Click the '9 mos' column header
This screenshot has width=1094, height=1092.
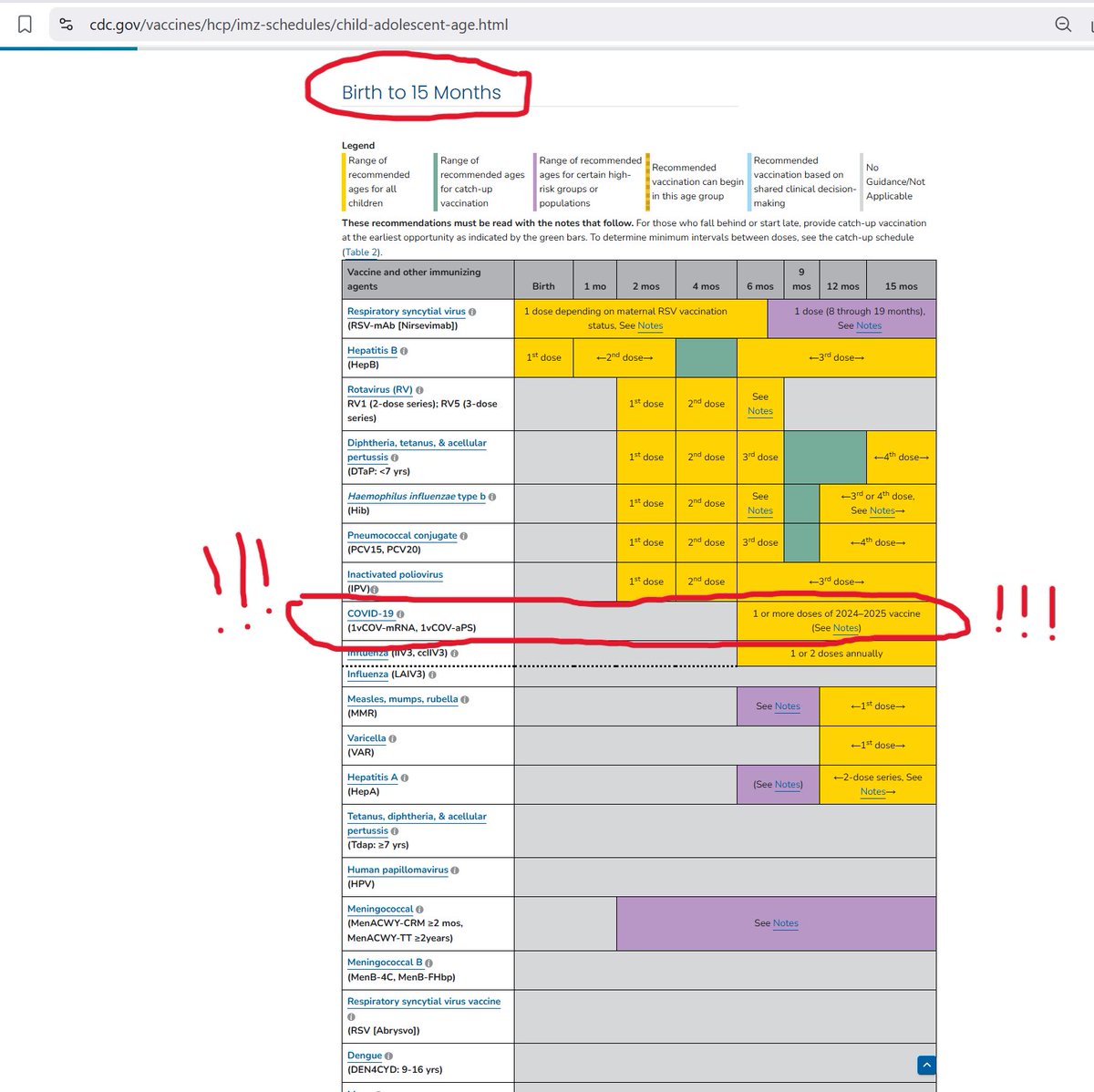click(801, 280)
